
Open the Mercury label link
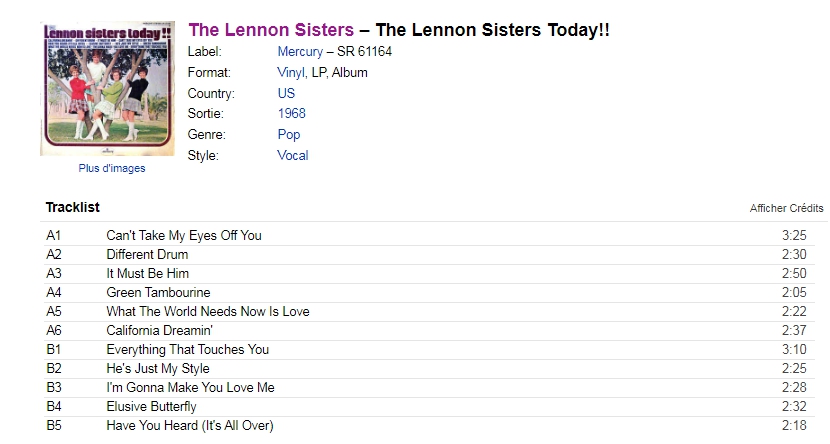300,51
